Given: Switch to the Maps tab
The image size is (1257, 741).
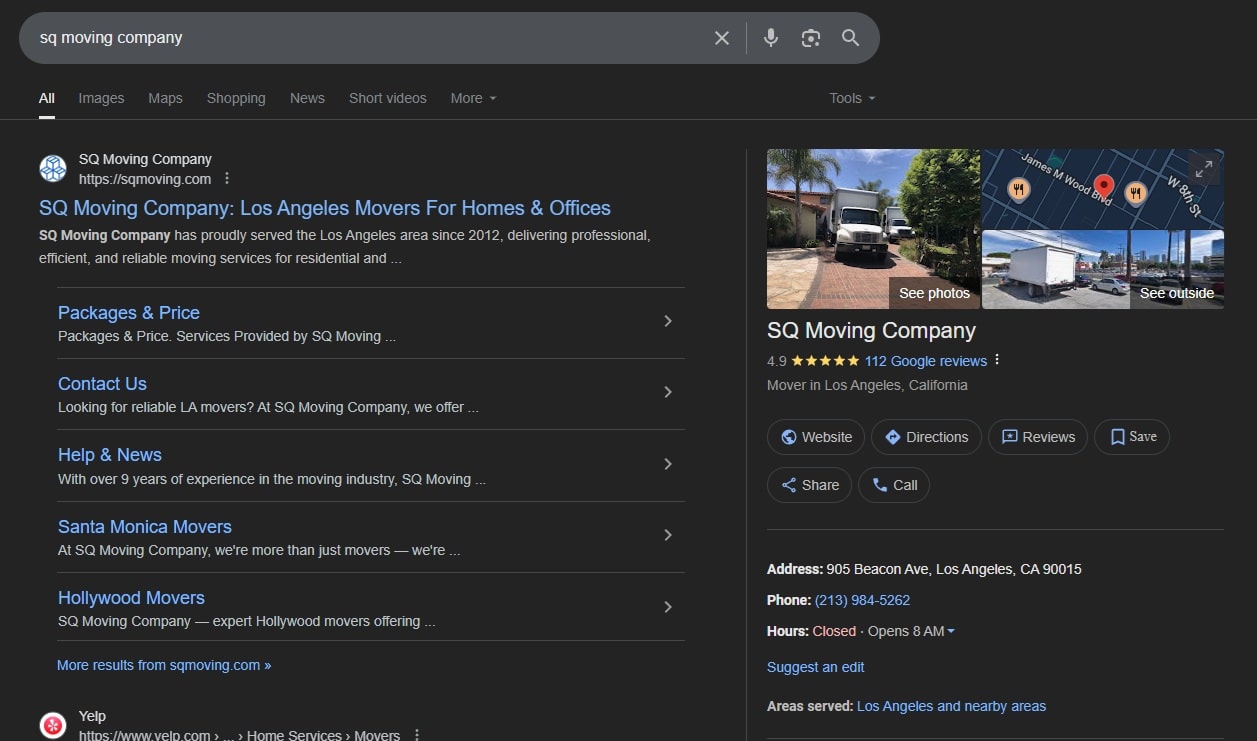Looking at the screenshot, I should pos(165,98).
